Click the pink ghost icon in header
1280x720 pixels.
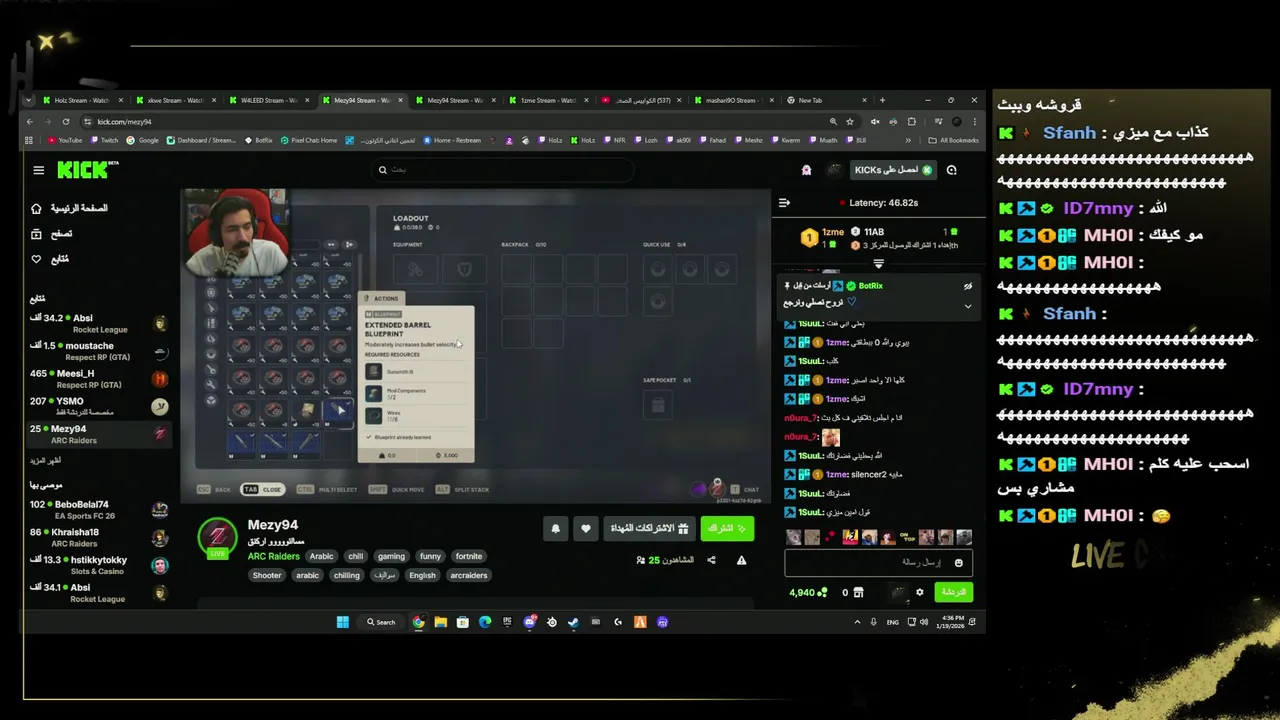pyautogui.click(x=807, y=170)
